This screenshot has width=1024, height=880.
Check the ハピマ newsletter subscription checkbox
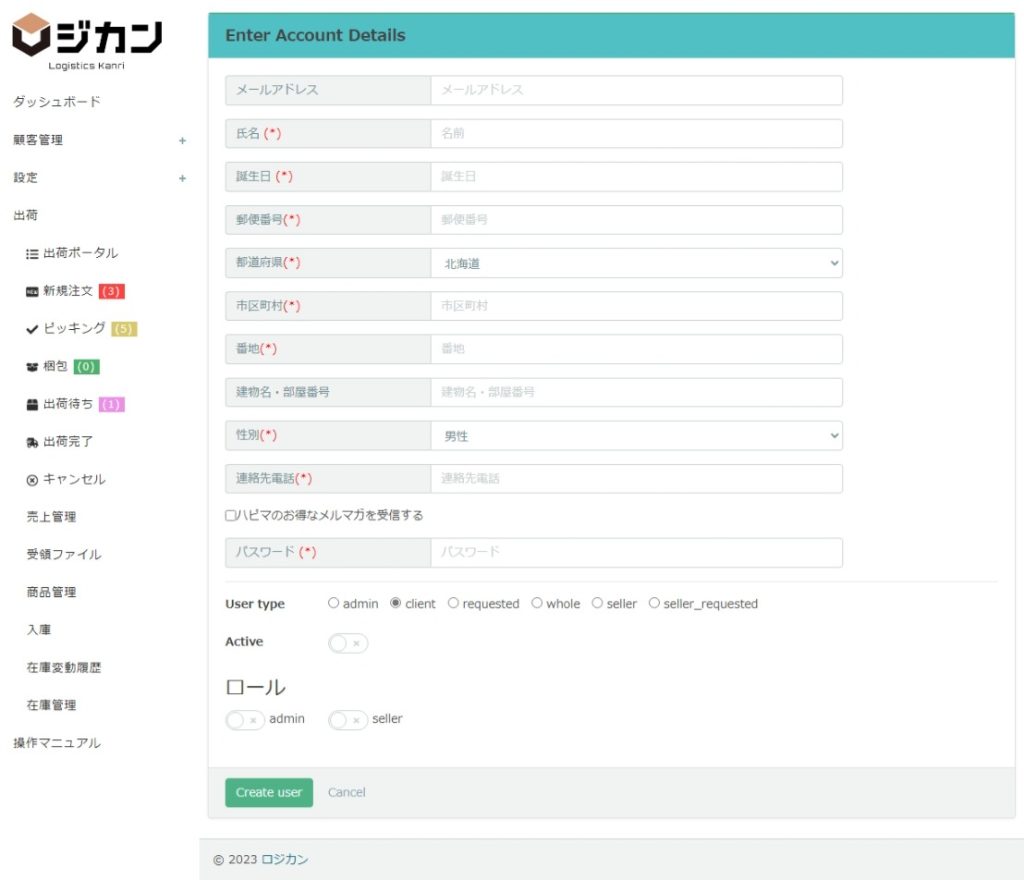[x=231, y=516]
